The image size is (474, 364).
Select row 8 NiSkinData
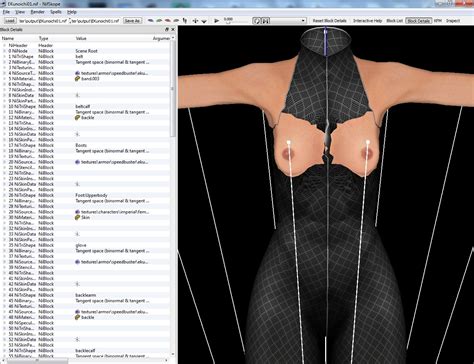click(85, 95)
